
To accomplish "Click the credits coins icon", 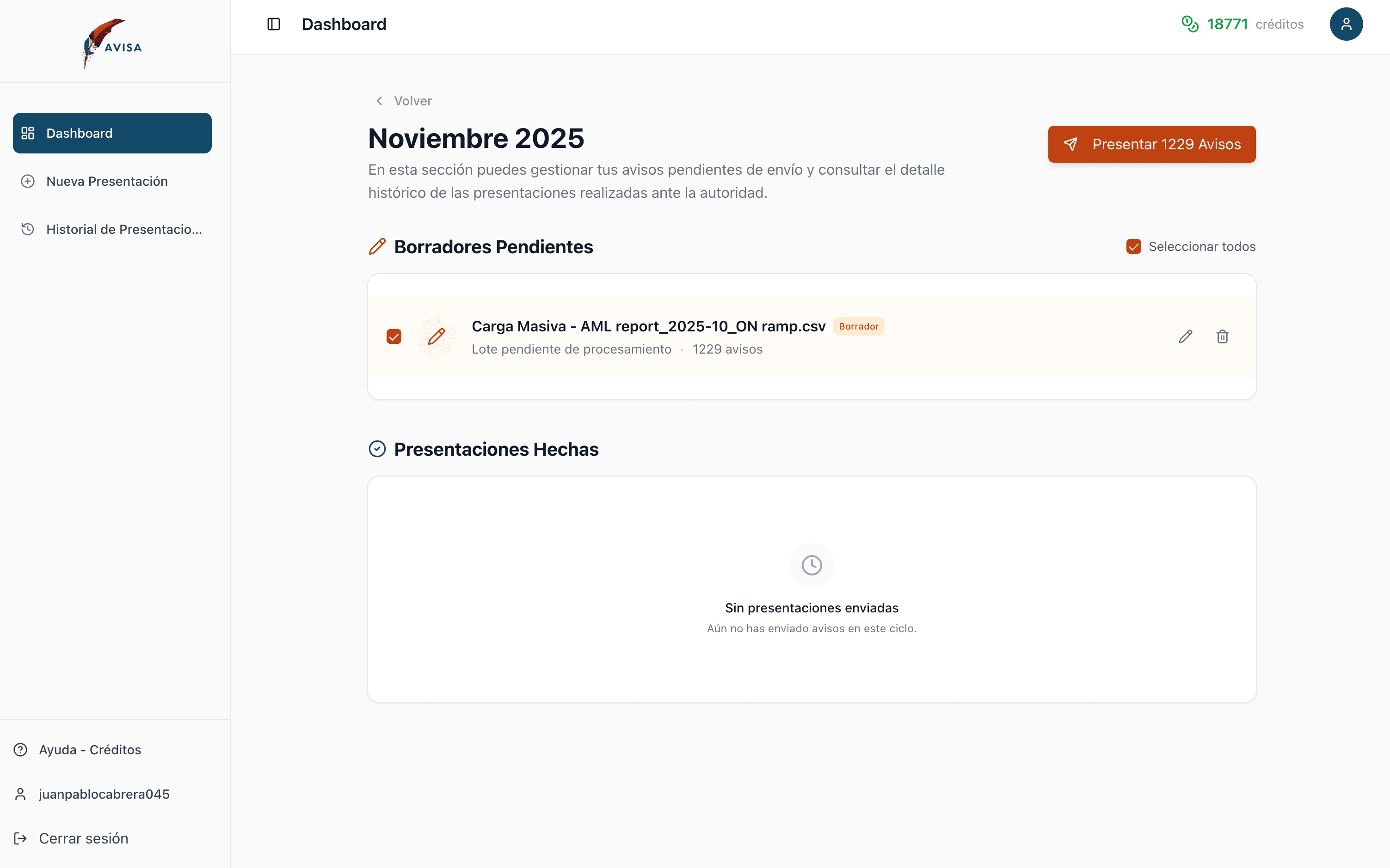I will click(x=1189, y=24).
